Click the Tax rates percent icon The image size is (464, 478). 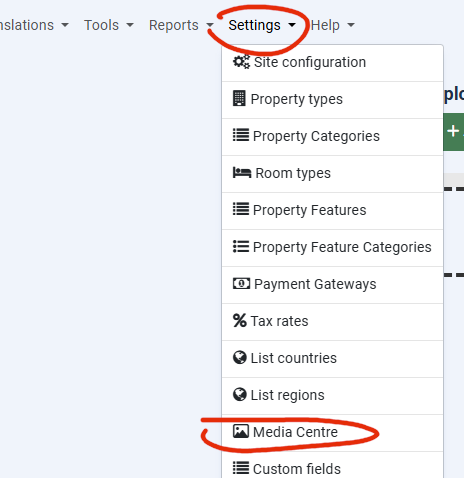point(239,321)
